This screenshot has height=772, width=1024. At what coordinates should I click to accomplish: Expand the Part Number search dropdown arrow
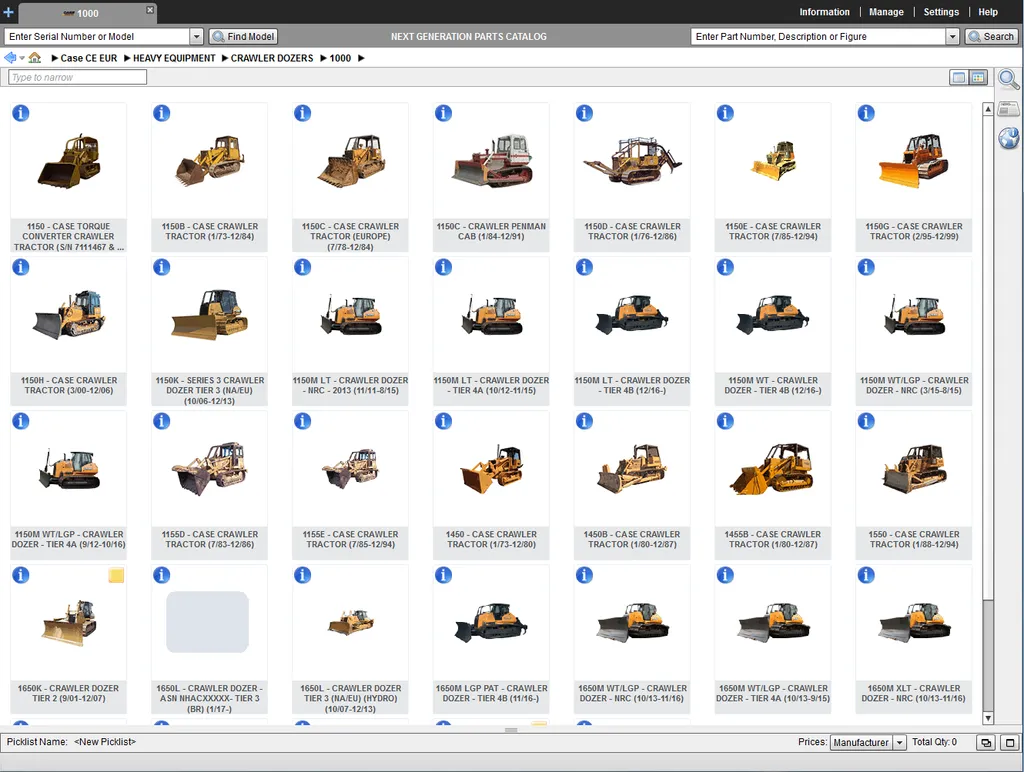point(953,37)
